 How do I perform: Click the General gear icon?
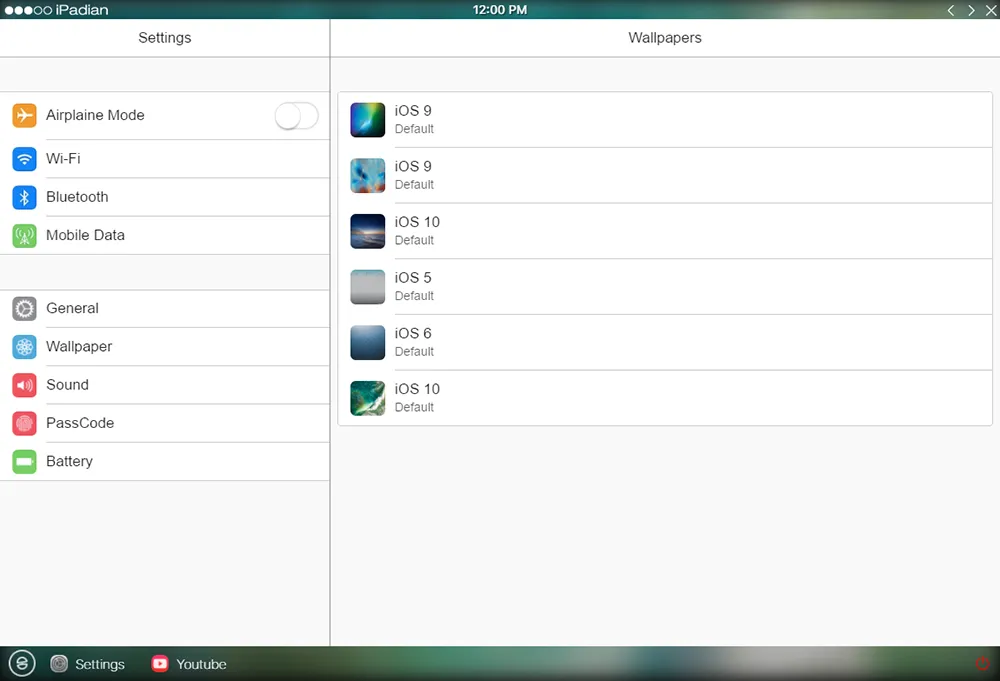(24, 309)
